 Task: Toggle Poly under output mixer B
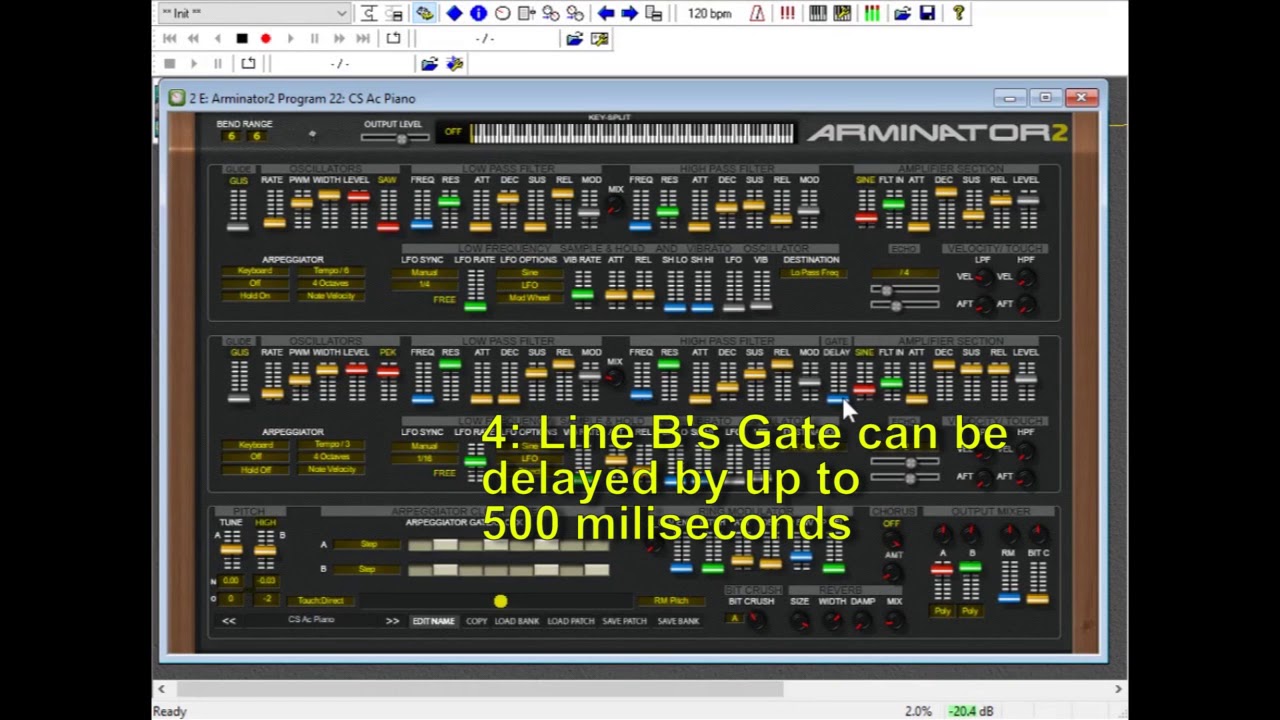(970, 611)
